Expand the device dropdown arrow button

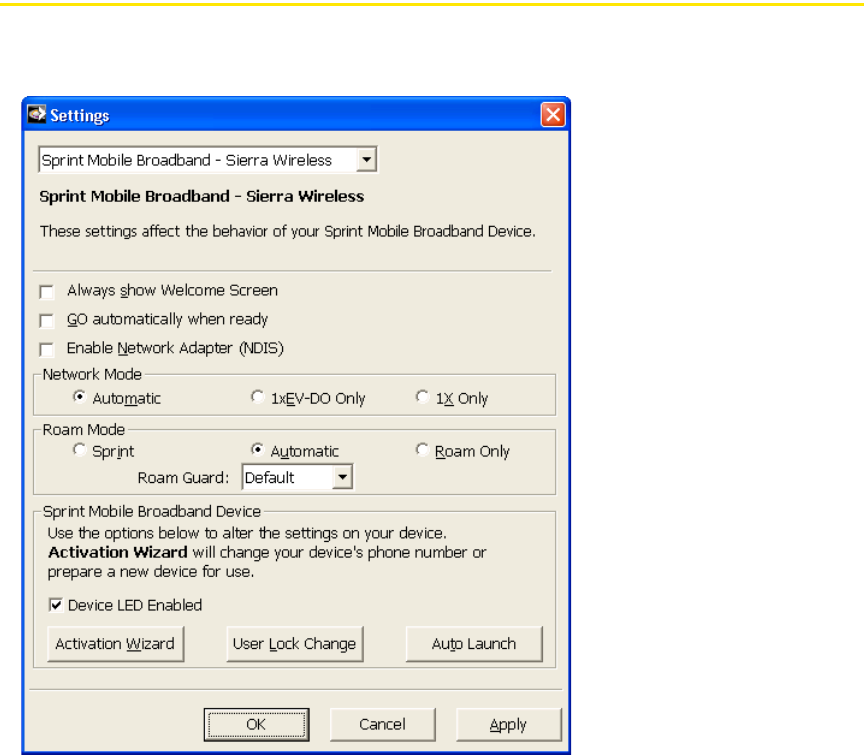click(x=366, y=160)
